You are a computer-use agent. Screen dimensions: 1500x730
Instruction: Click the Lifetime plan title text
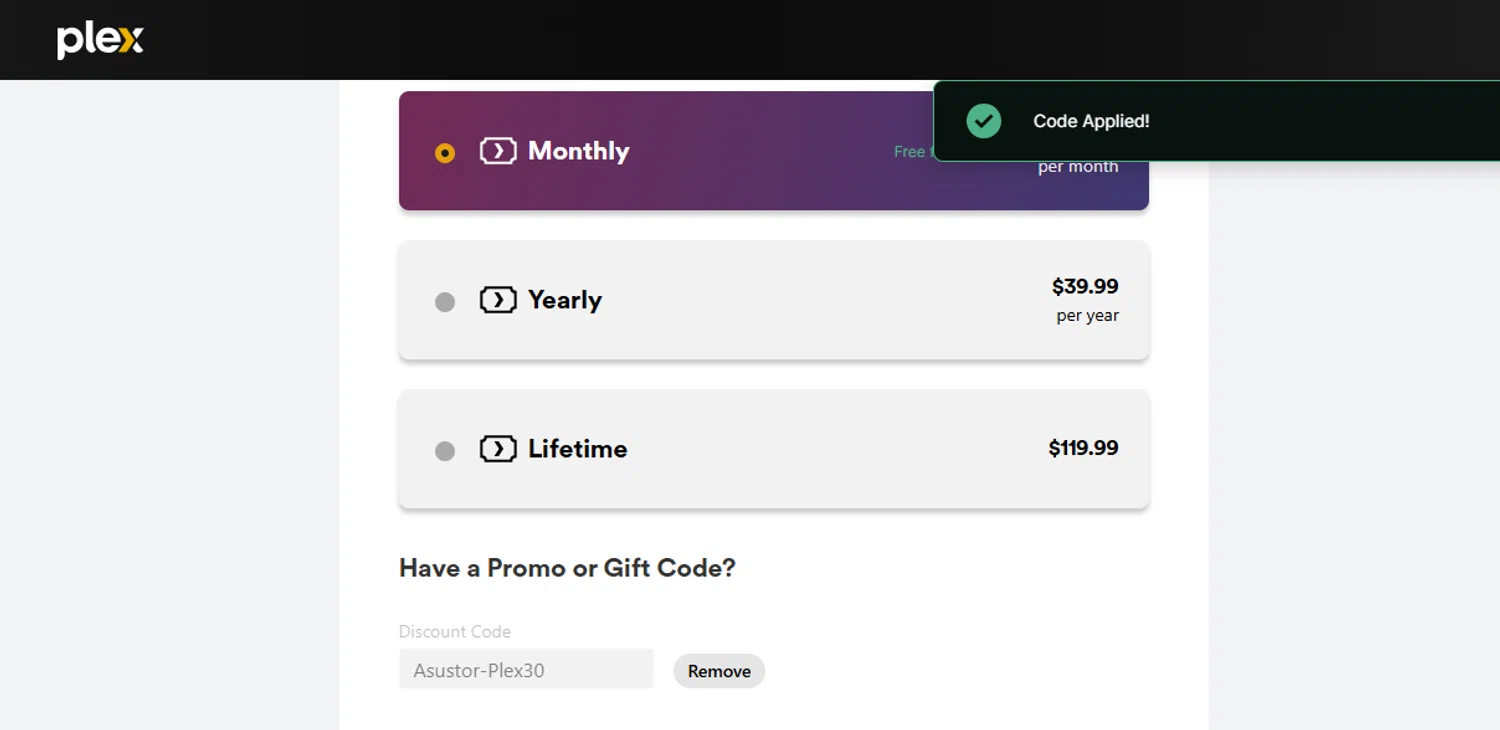[577, 449]
